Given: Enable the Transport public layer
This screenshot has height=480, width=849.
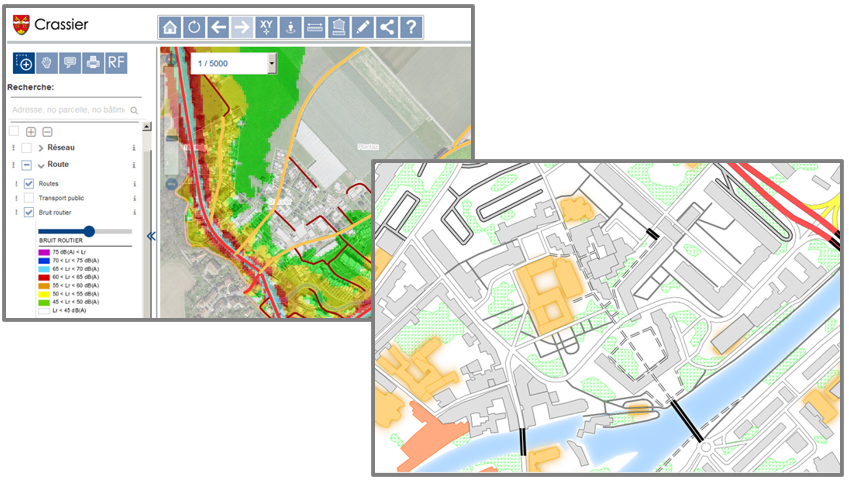Looking at the screenshot, I should click(x=29, y=198).
